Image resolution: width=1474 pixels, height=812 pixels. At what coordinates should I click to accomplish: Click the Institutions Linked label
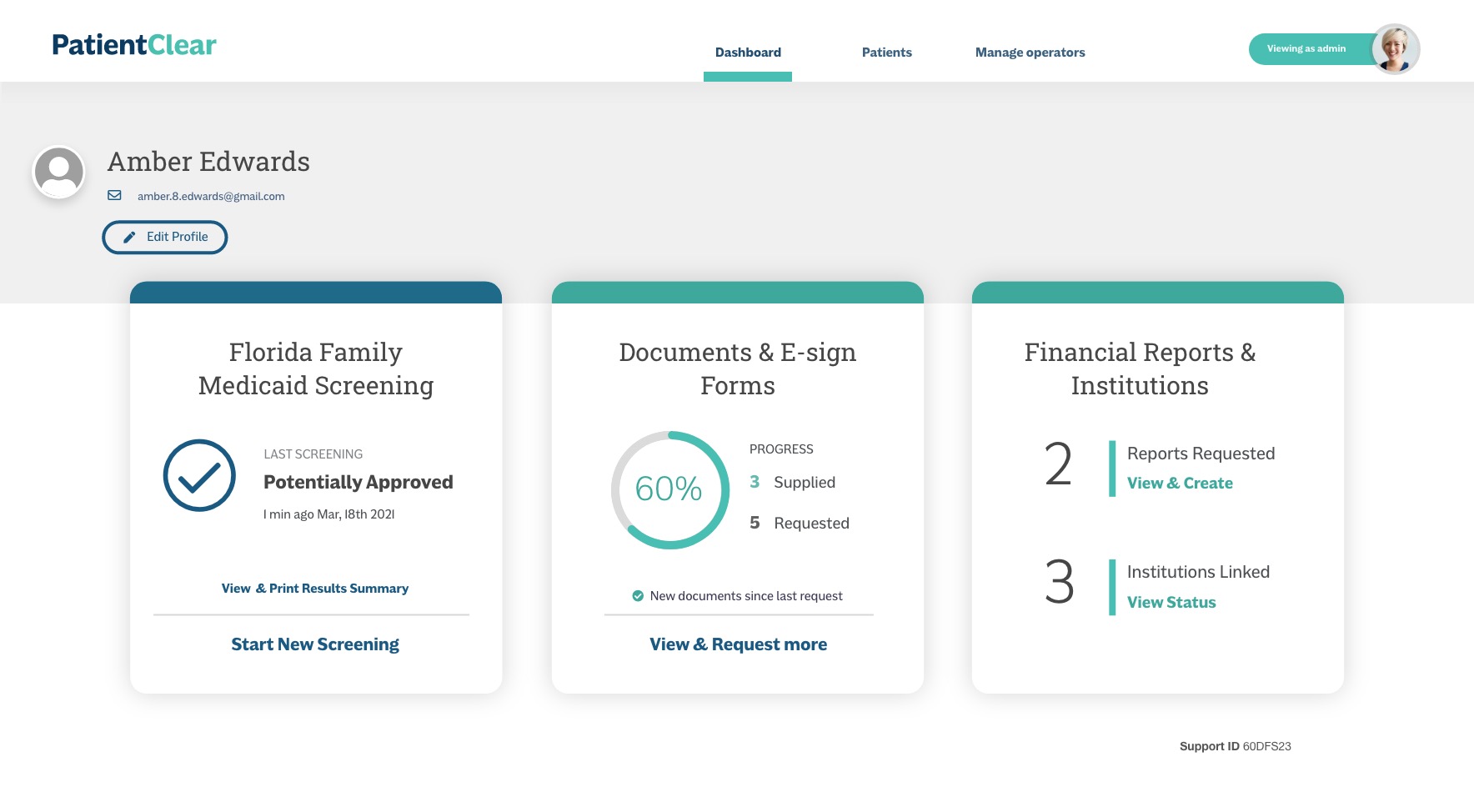point(1198,572)
